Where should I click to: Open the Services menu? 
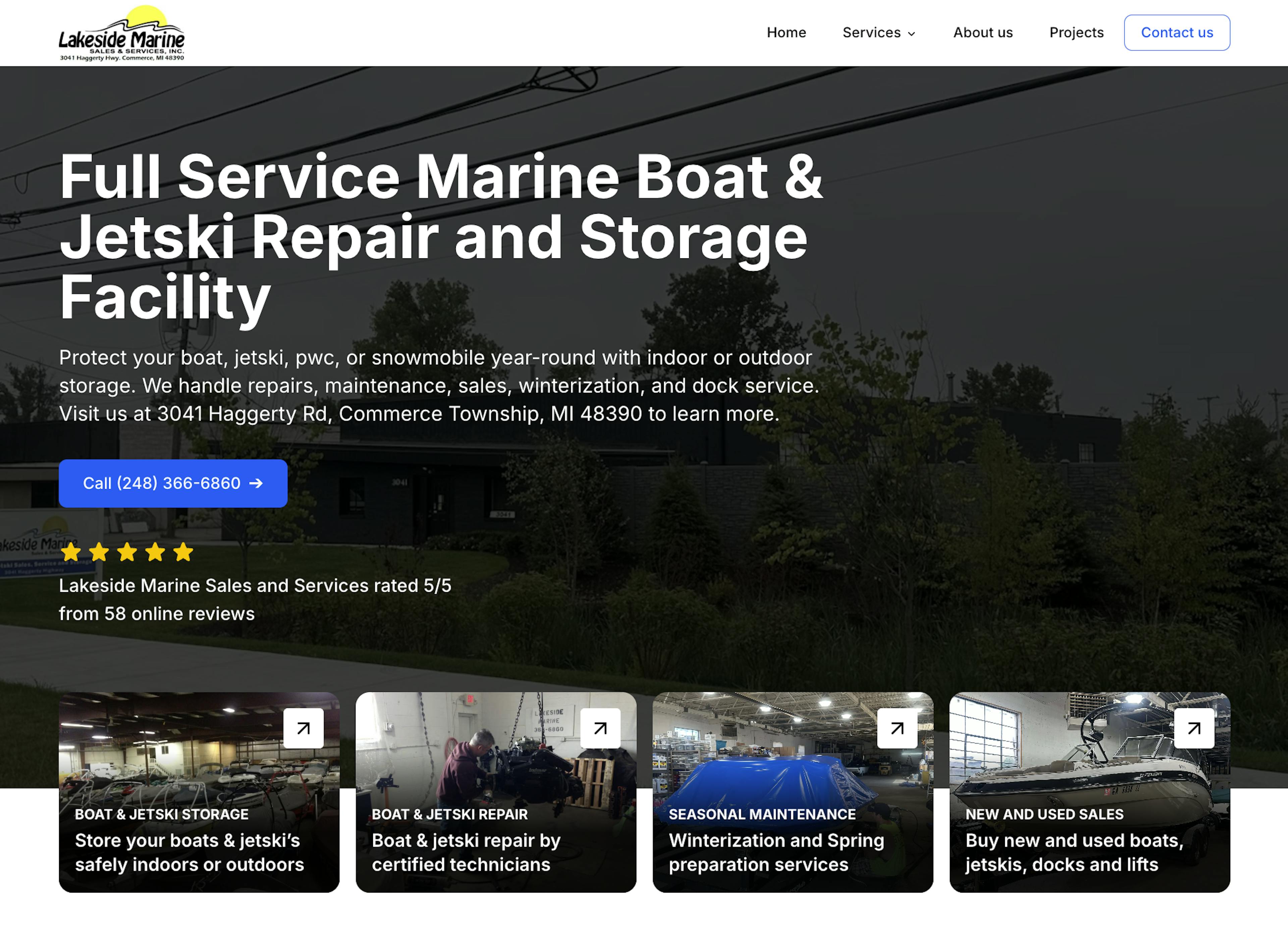click(879, 32)
